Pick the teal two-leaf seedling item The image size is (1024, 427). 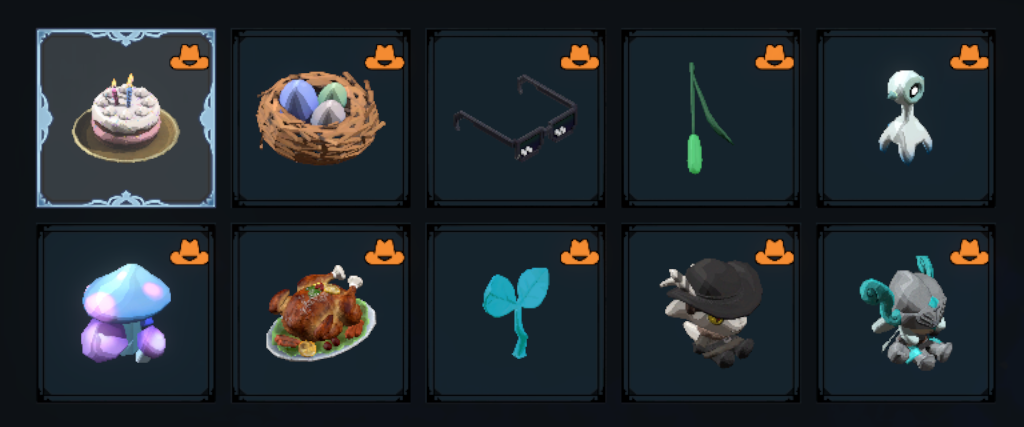coord(516,313)
